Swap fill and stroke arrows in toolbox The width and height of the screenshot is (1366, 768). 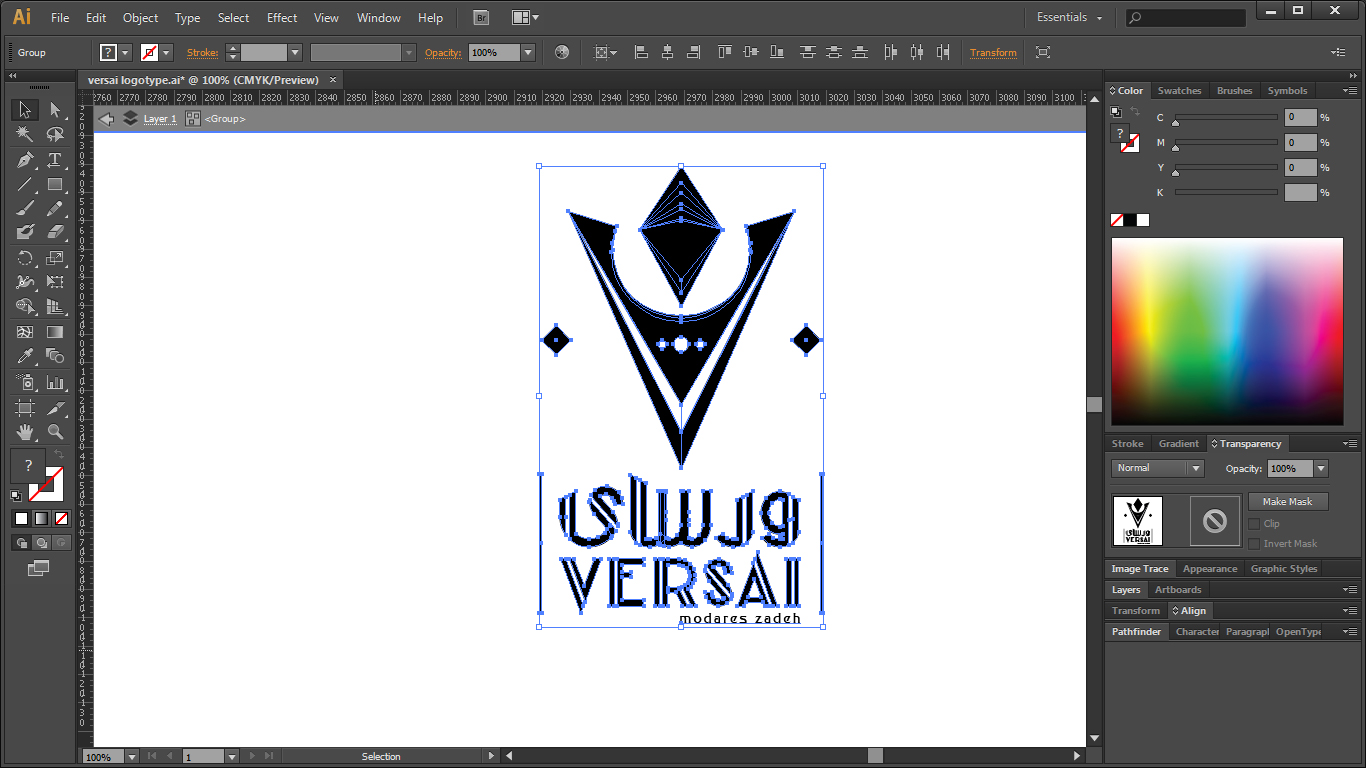59,454
